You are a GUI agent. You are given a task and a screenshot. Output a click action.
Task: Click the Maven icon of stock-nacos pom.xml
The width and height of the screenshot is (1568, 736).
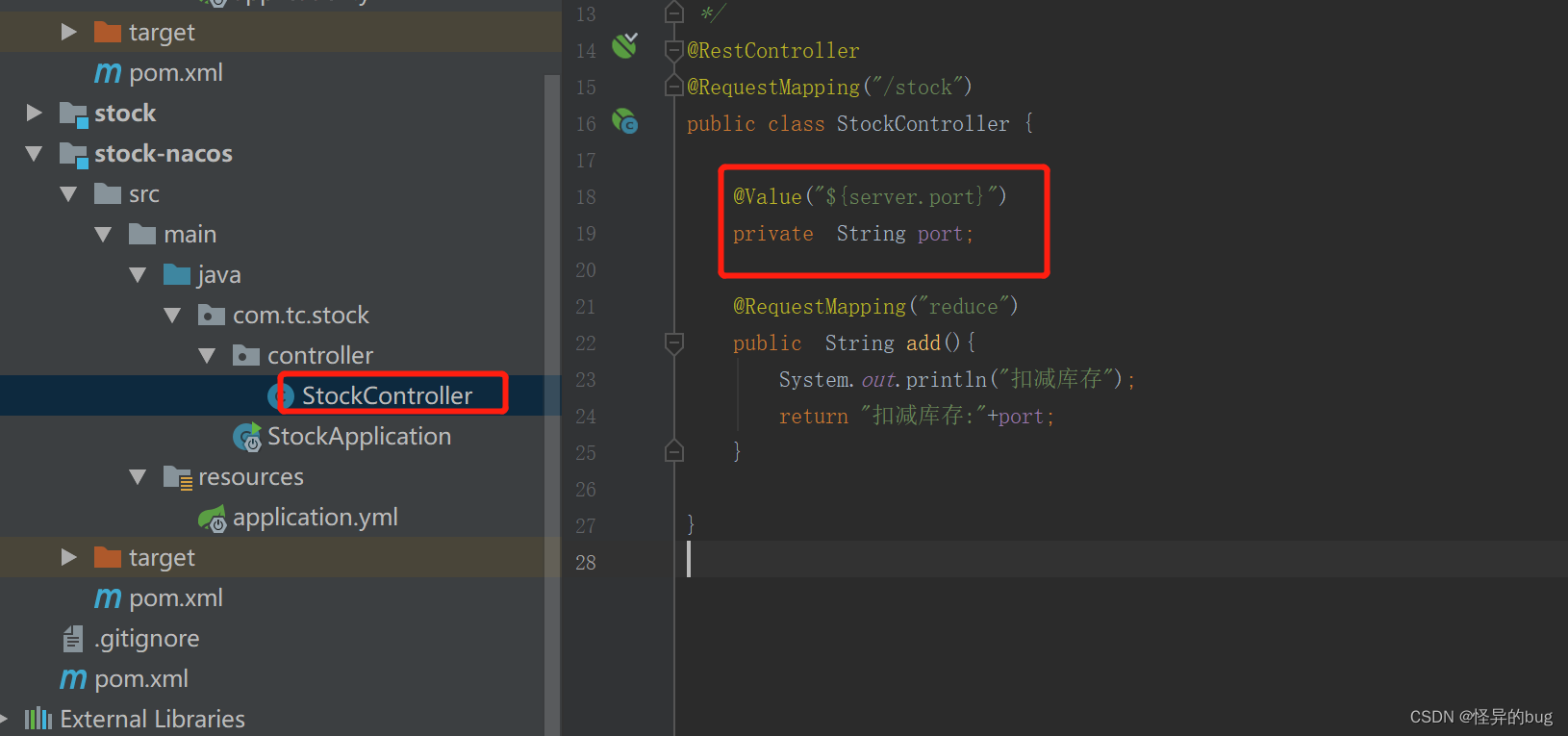[x=108, y=598]
